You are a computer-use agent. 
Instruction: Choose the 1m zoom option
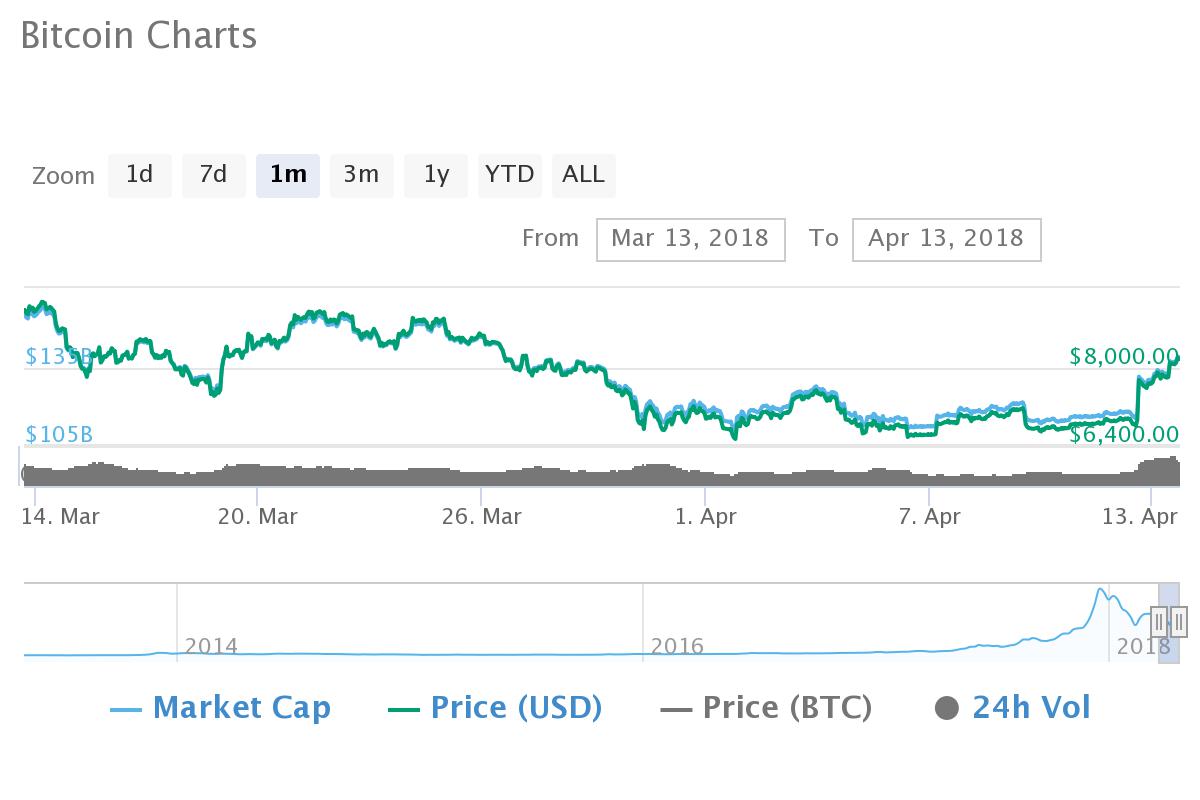(288, 175)
